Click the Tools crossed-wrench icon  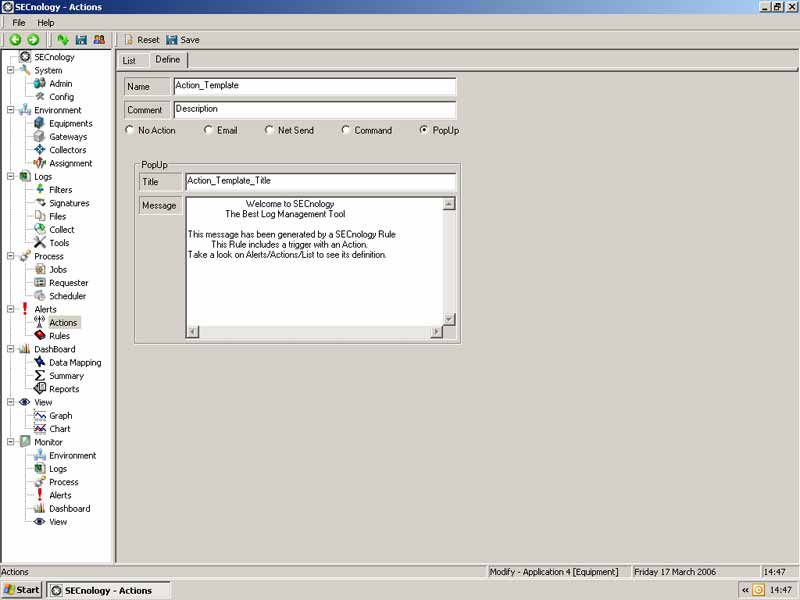pos(39,242)
